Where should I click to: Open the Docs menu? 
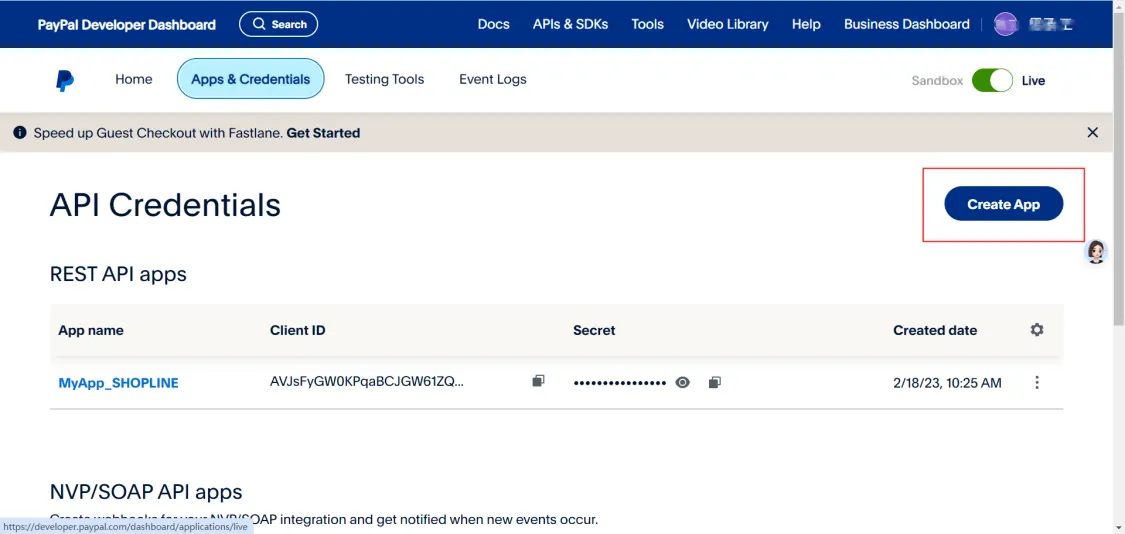coord(494,24)
